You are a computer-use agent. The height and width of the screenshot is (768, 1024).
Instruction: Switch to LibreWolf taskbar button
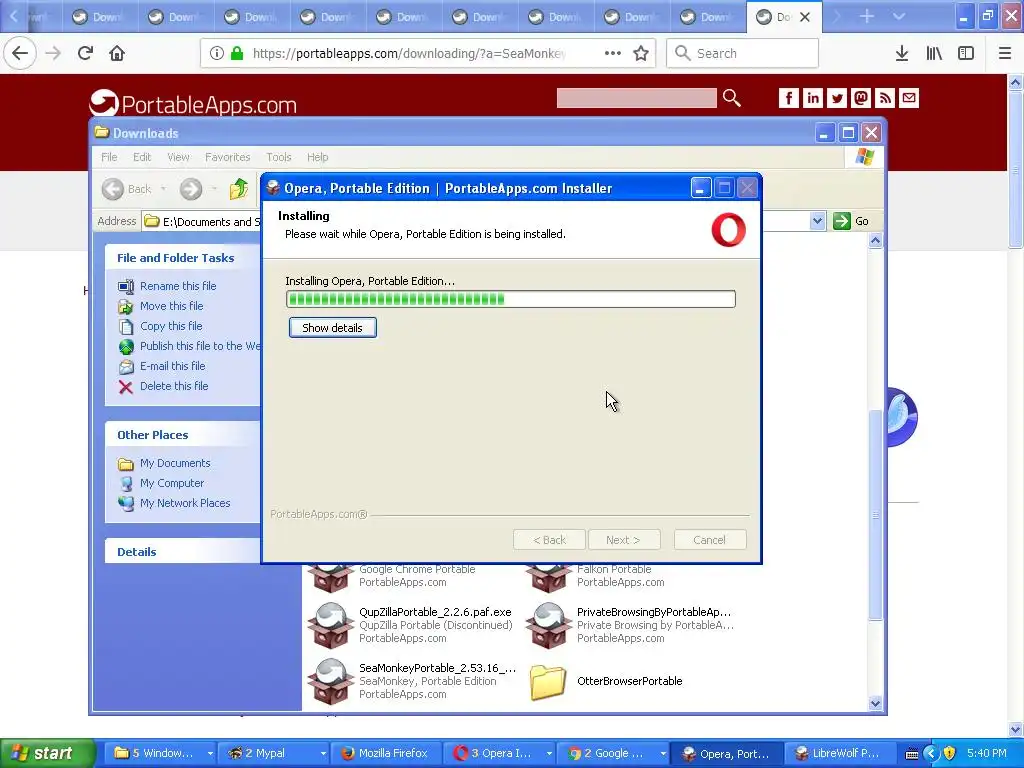838,753
